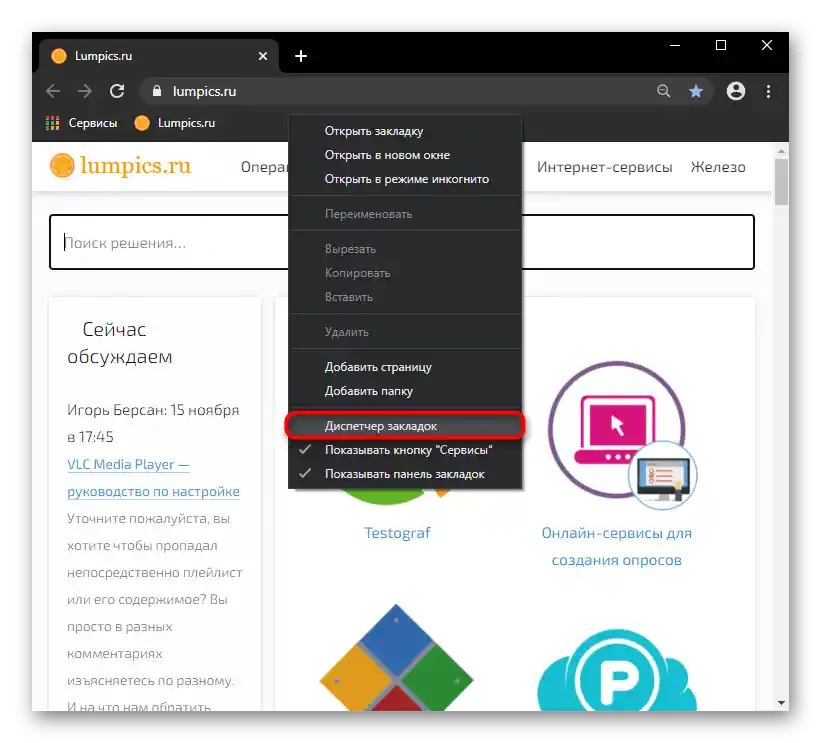
Task: Open VLC Media Player руководство по настройке link
Action: coord(153,478)
